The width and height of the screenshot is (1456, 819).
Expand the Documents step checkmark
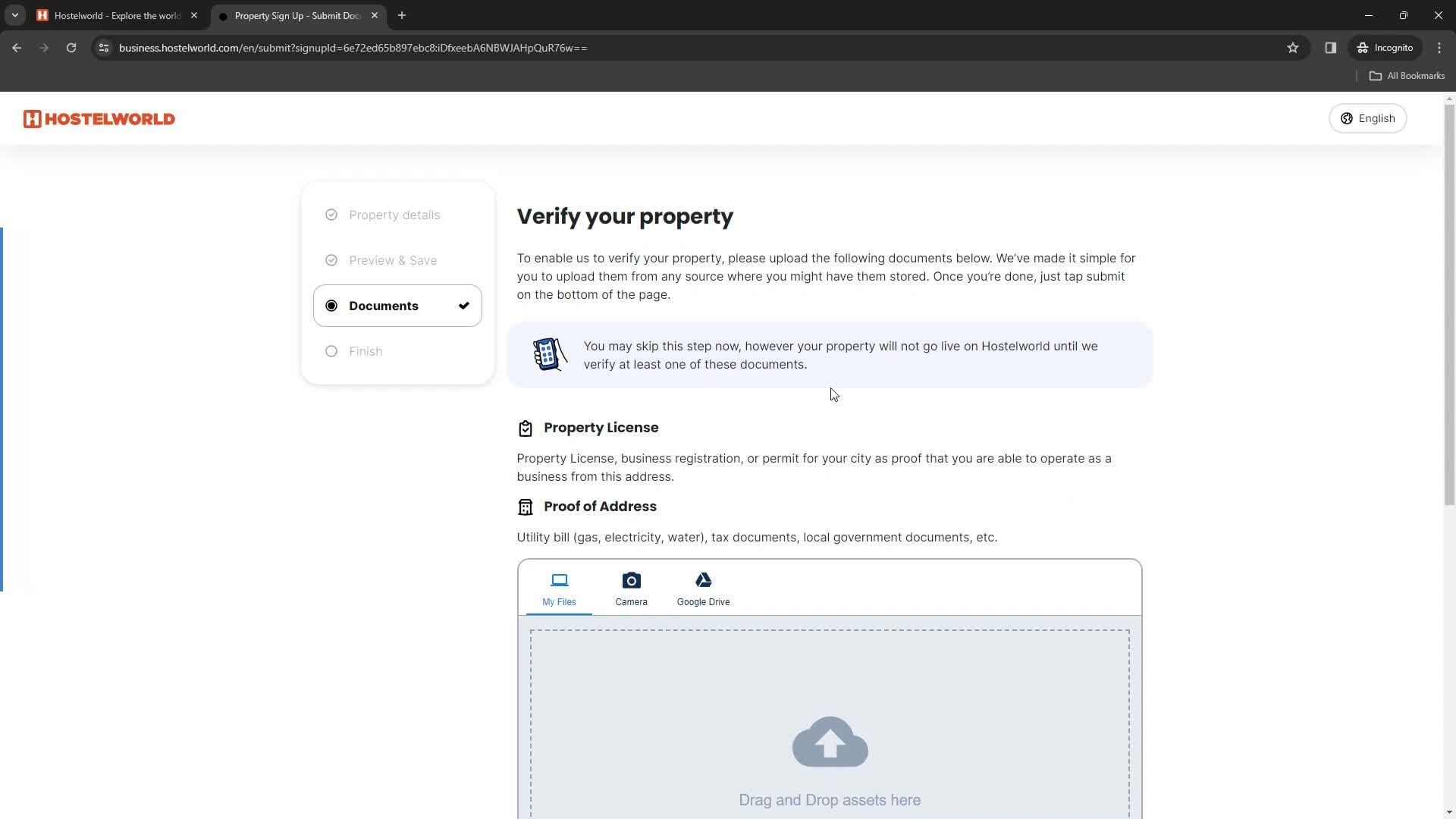tap(464, 305)
